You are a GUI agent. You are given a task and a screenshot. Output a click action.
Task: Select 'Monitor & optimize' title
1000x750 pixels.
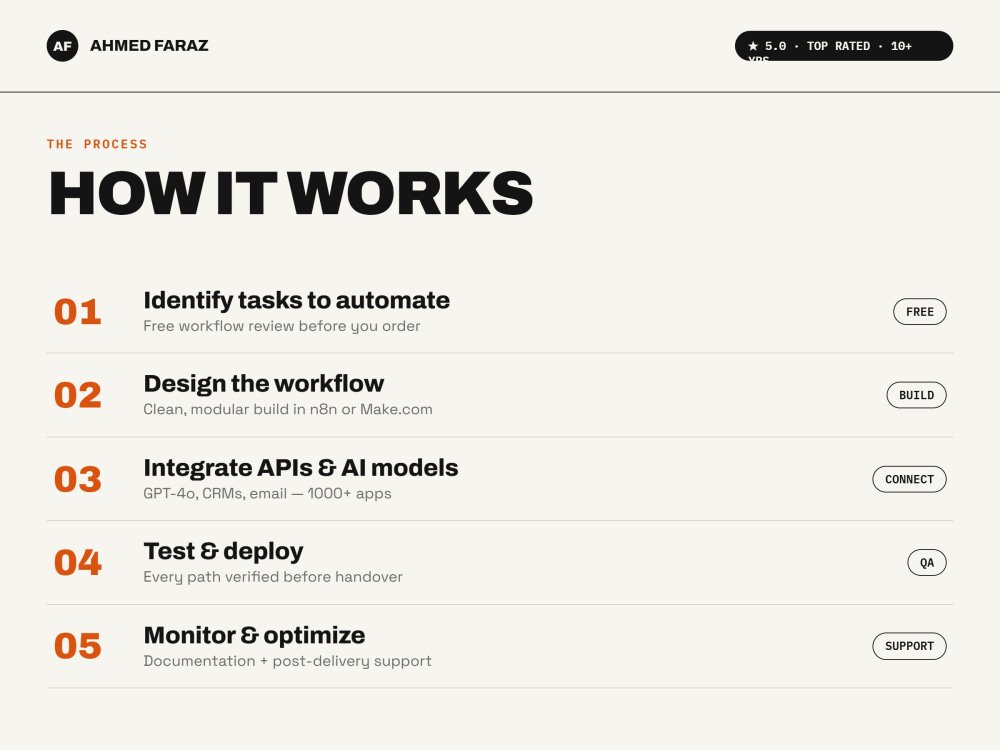(254, 636)
